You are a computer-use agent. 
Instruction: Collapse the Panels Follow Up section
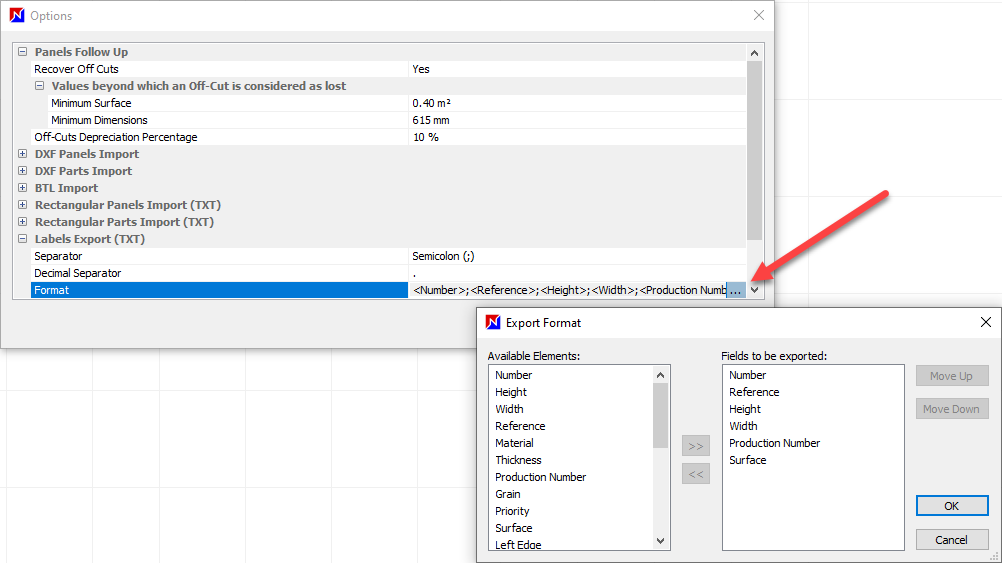[22, 52]
